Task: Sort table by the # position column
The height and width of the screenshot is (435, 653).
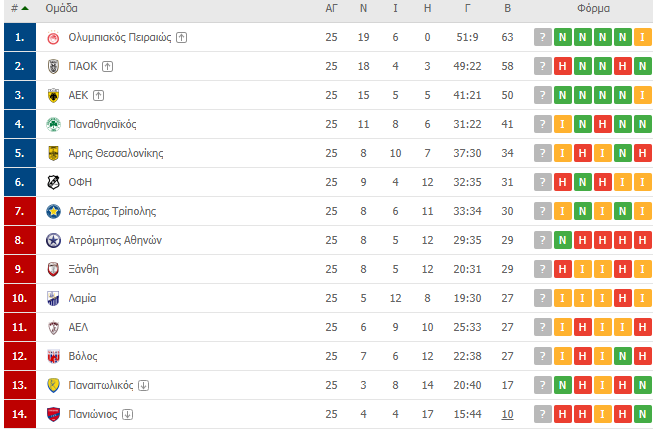Action: click(20, 8)
